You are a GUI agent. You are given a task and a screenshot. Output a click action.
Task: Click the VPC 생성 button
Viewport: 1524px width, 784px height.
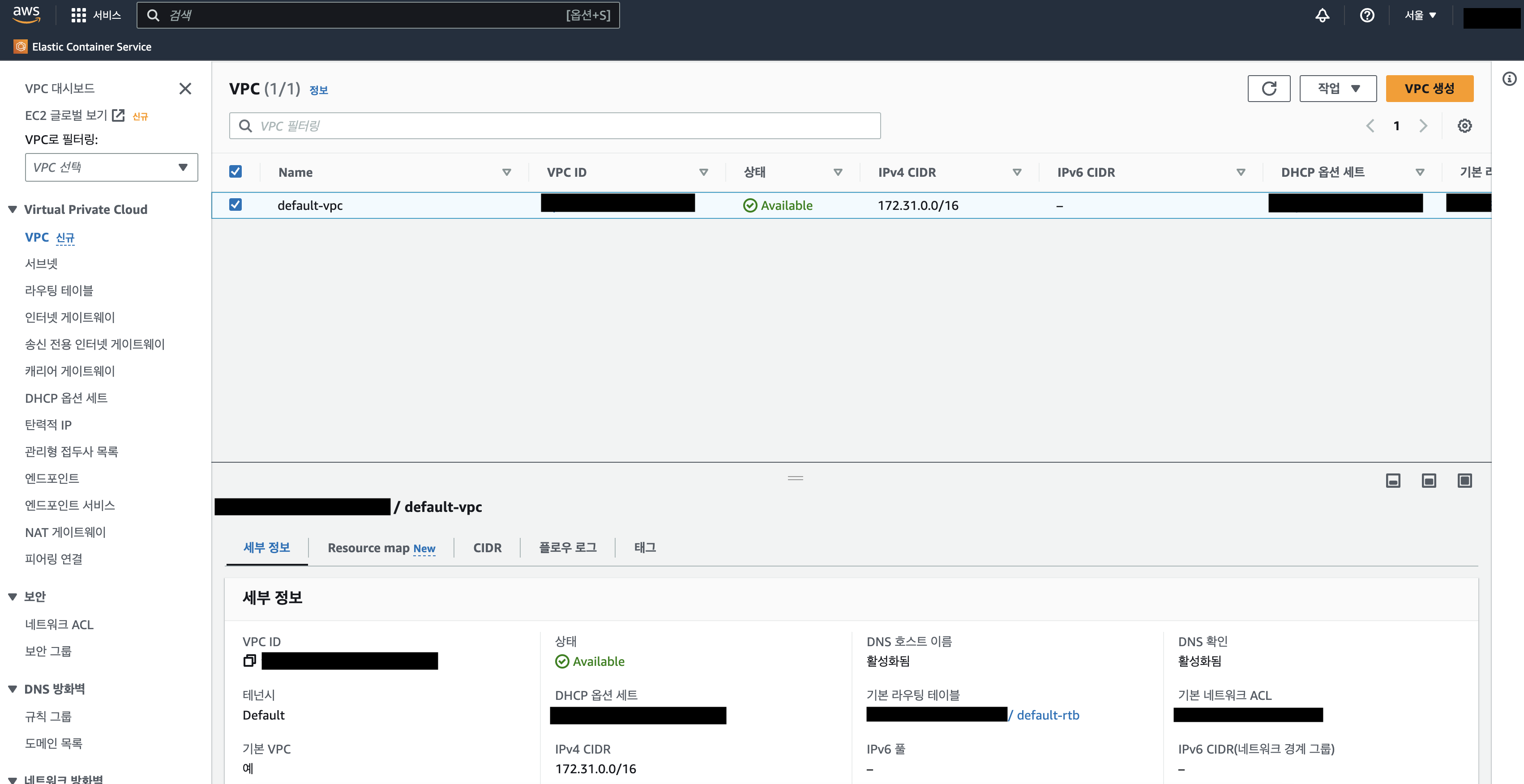[x=1429, y=89]
